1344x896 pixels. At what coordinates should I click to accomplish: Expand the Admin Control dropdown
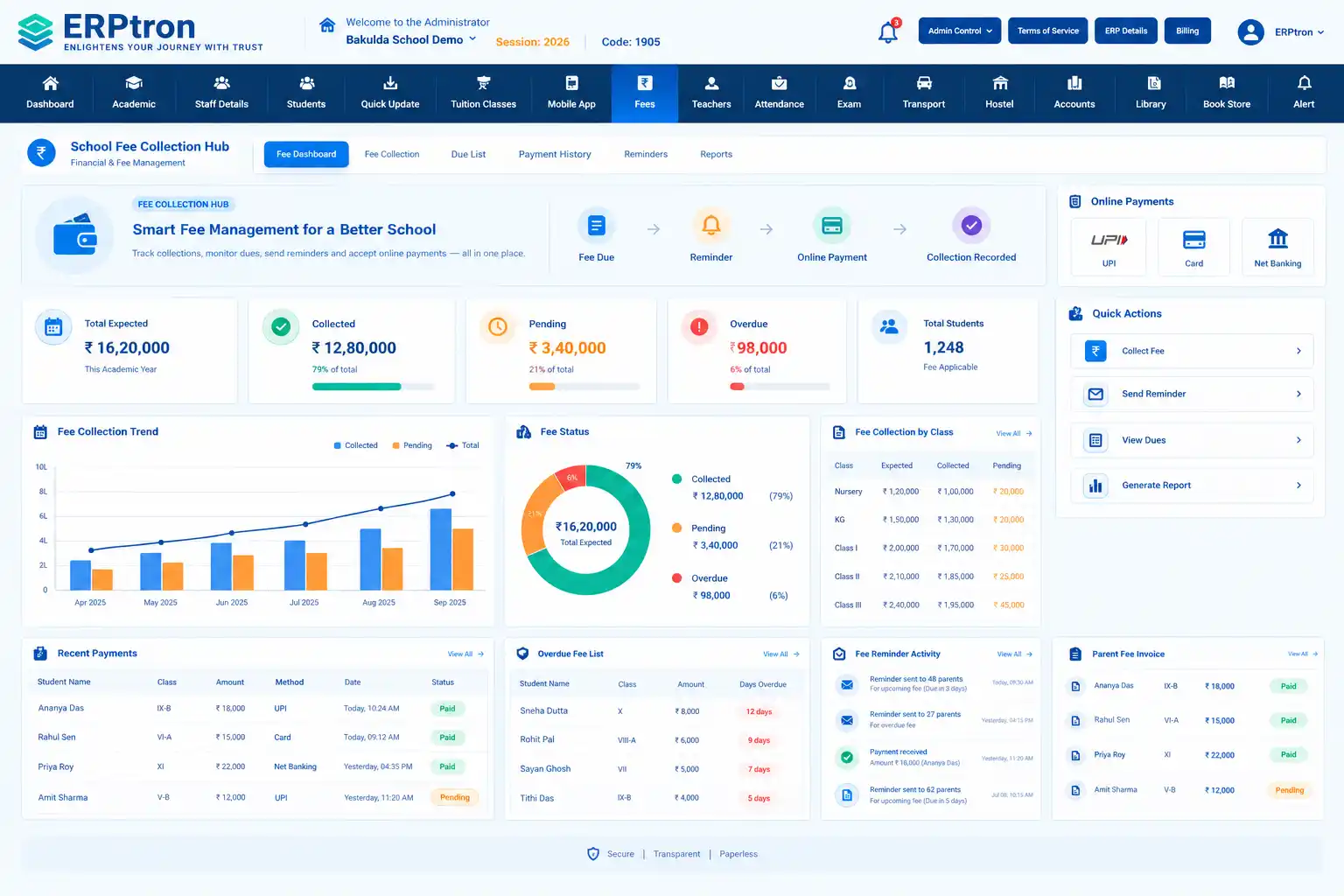960,31
